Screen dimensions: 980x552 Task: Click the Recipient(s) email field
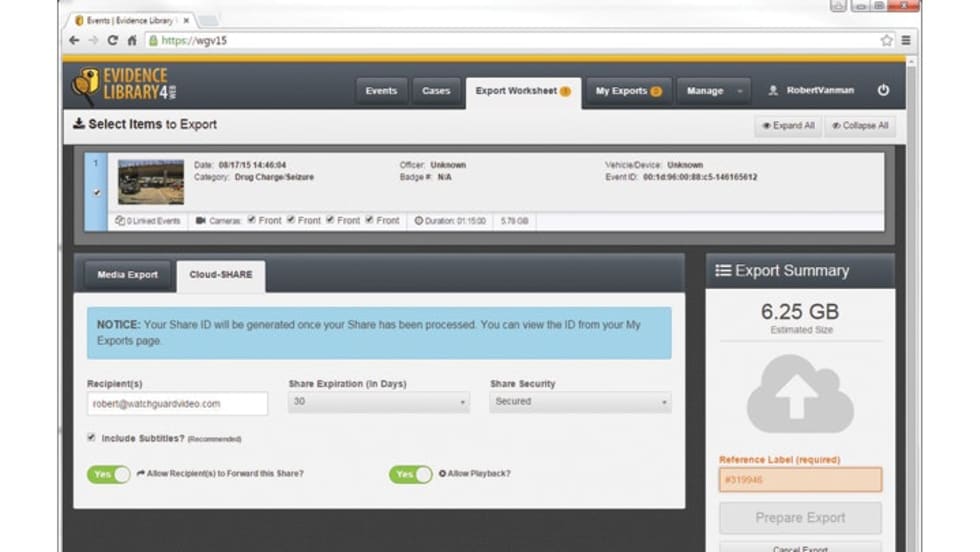tap(177, 403)
